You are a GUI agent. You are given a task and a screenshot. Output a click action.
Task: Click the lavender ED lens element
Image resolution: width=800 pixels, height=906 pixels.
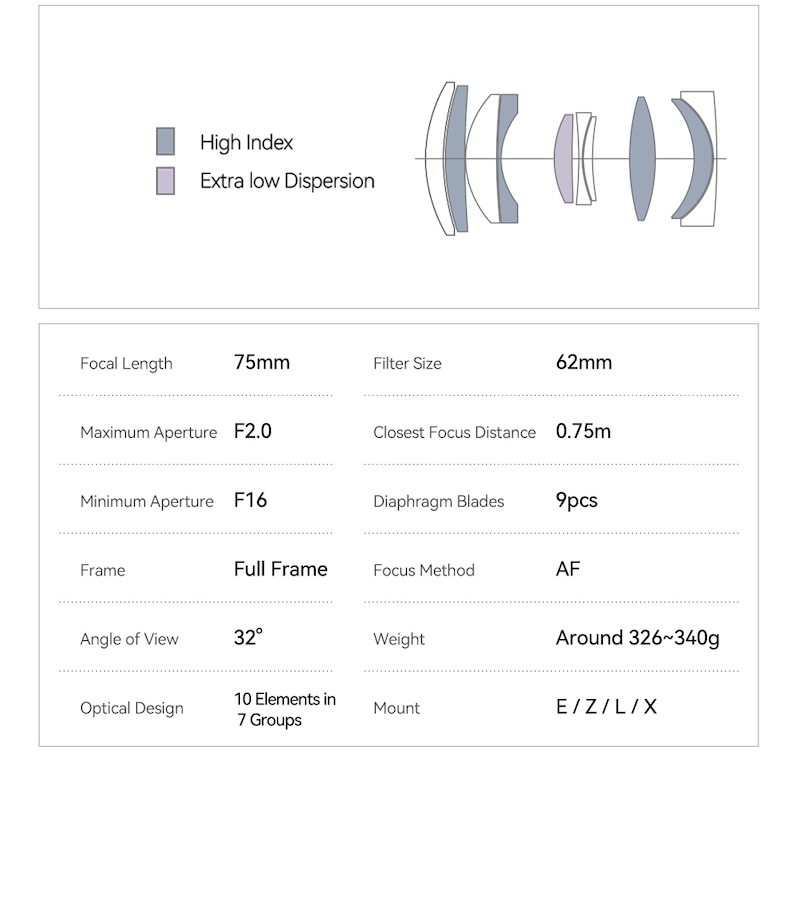[x=563, y=158]
